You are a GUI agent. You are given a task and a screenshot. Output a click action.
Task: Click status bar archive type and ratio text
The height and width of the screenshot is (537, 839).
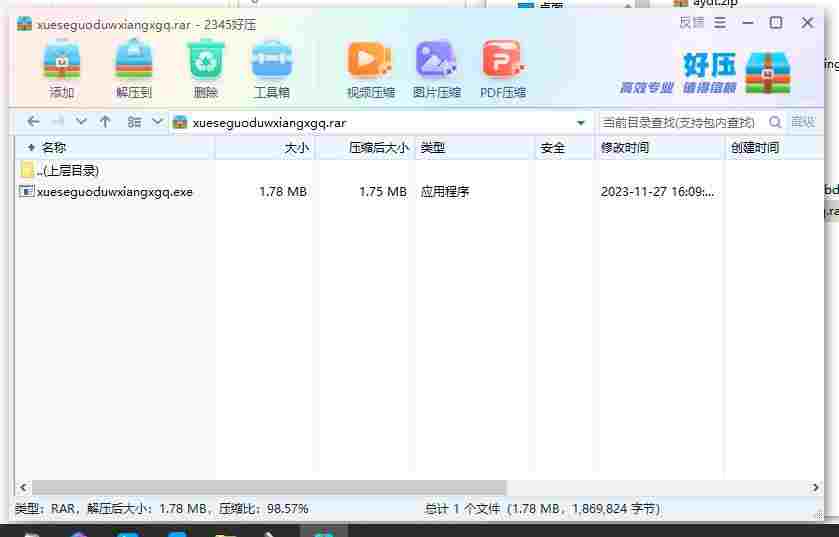(x=162, y=509)
